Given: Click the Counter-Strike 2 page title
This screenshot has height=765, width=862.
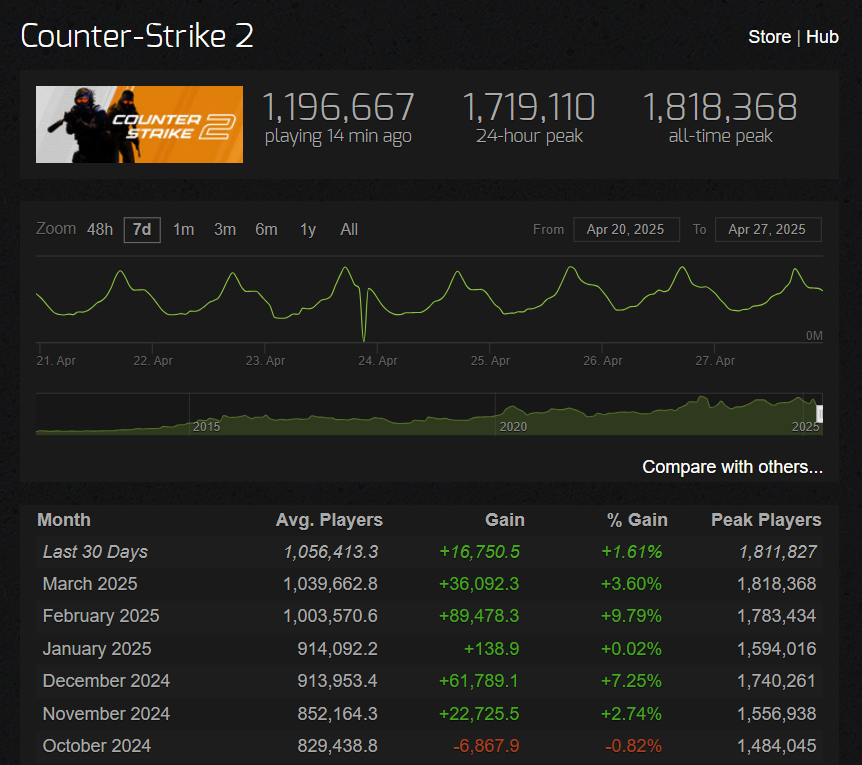Looking at the screenshot, I should tap(137, 36).
